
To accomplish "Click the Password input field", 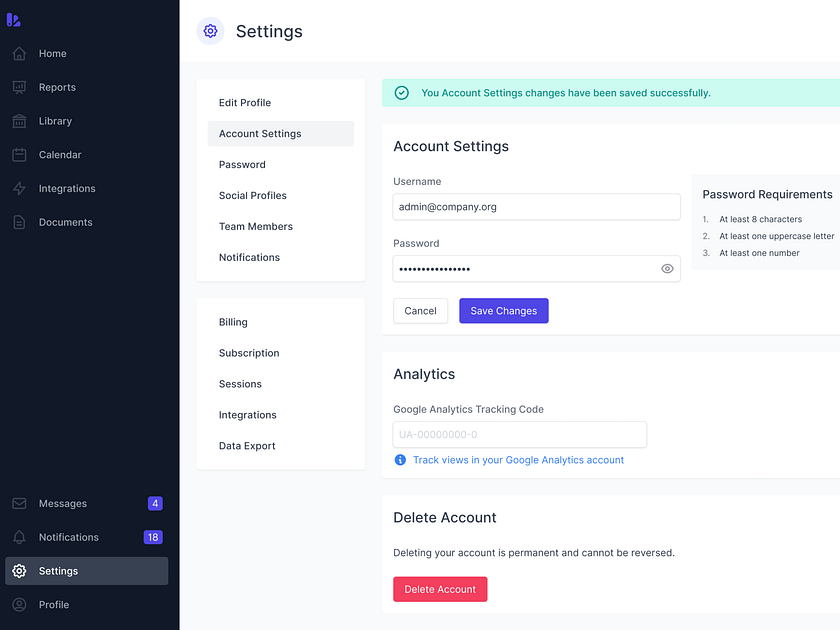I will (x=536, y=269).
